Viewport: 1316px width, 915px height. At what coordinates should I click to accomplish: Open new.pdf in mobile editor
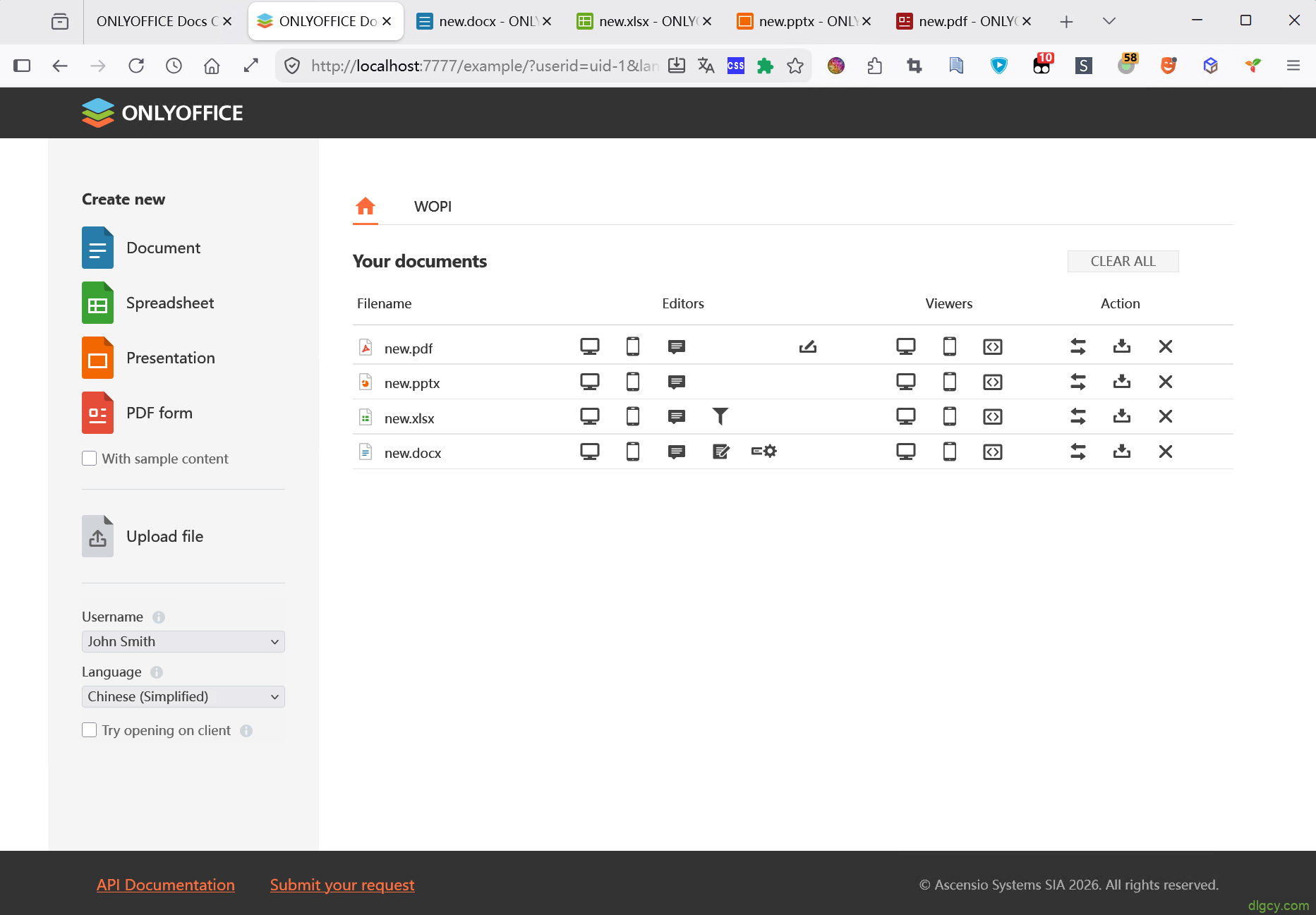pos(633,346)
